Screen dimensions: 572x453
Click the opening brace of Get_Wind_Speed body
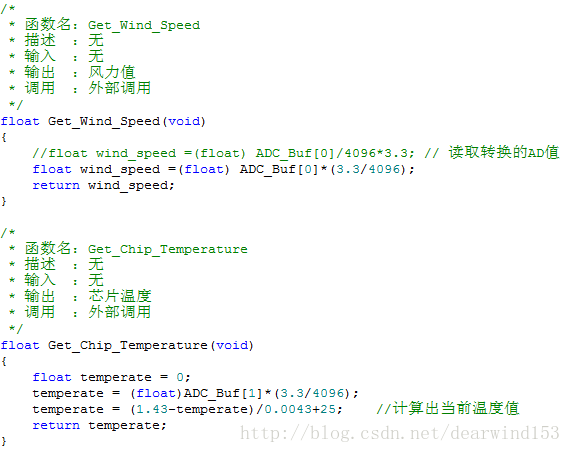[4, 138]
